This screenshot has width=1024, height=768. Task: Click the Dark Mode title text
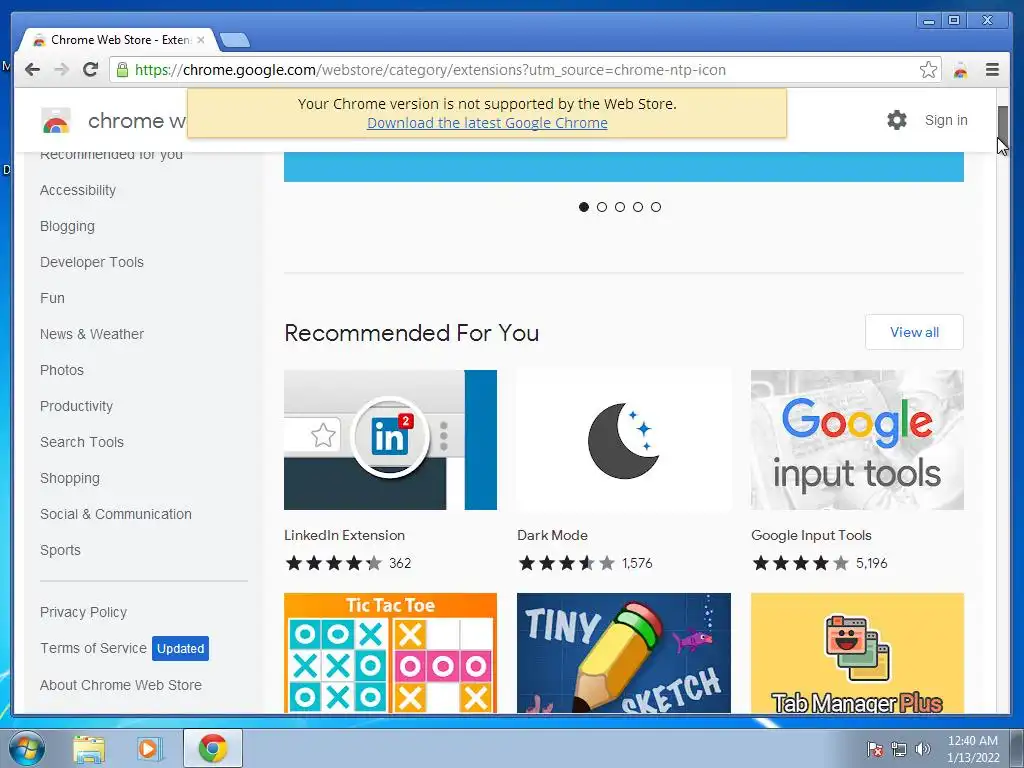click(x=552, y=535)
